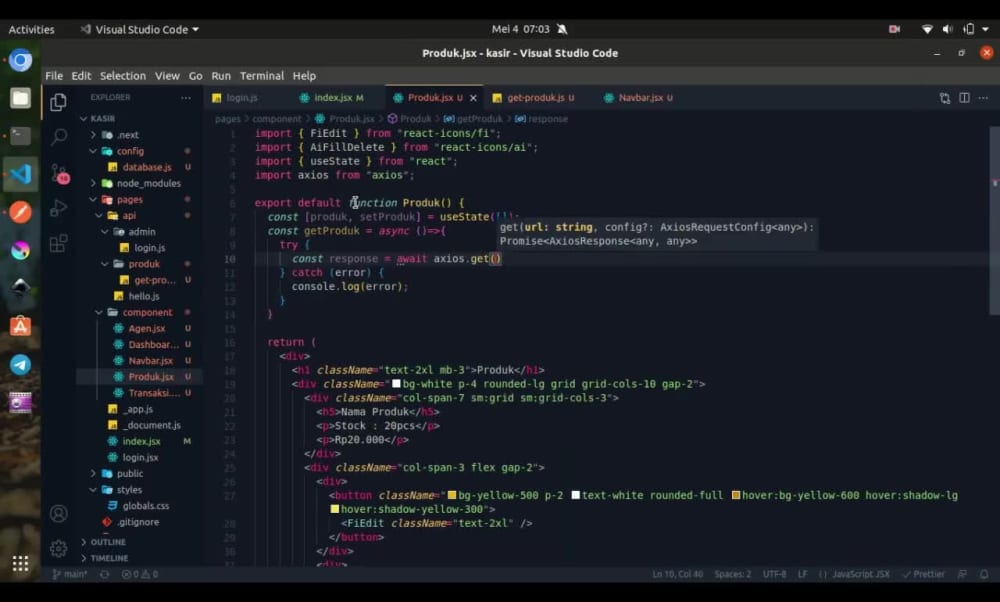The width and height of the screenshot is (1000, 602).
Task: Open globals.css in the explorer
Action: tap(145, 506)
